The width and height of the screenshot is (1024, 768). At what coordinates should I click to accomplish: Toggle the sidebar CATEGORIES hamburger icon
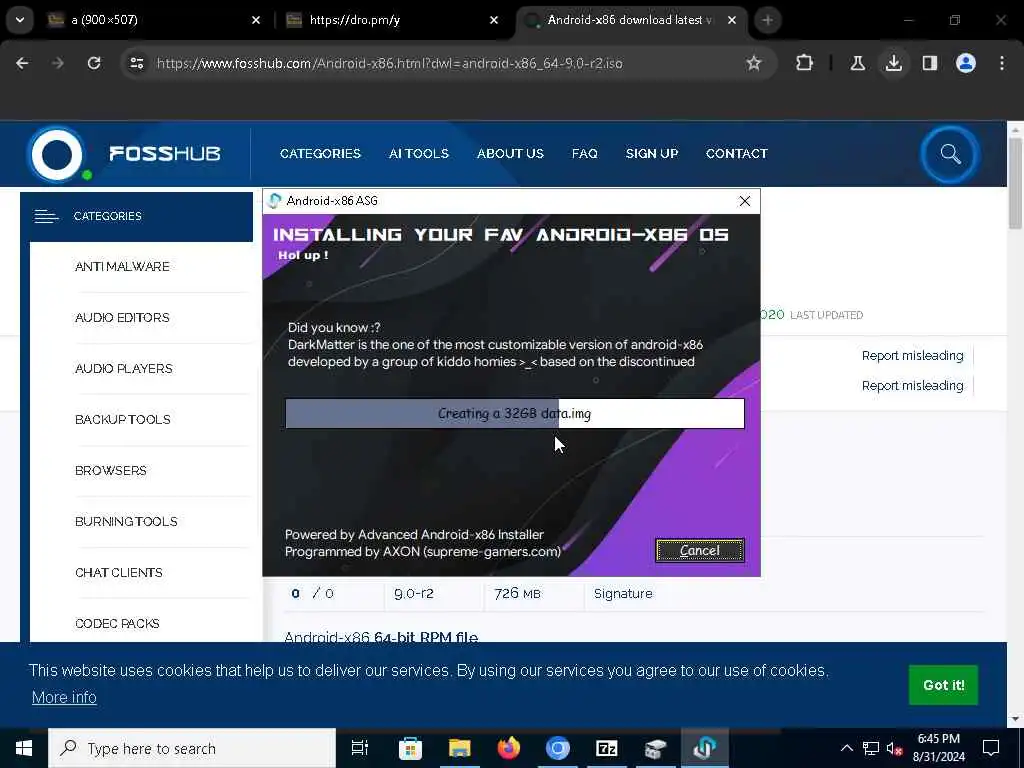click(x=46, y=216)
